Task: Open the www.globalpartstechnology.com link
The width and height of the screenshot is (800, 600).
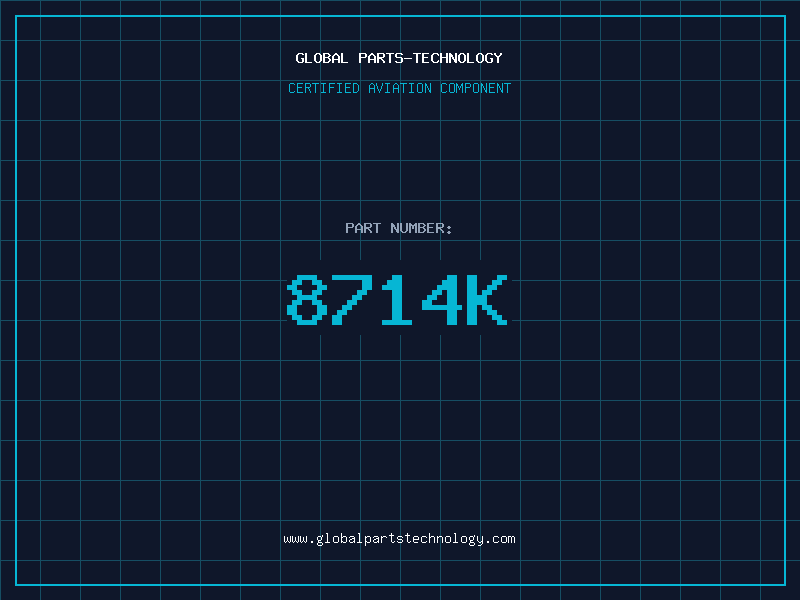Action: [x=399, y=539]
